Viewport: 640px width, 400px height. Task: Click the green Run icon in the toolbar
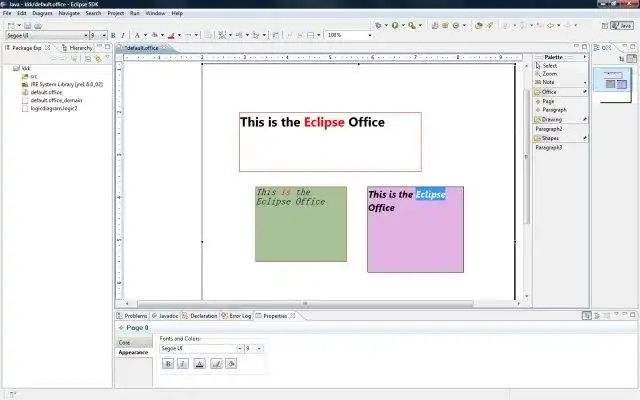tap(395, 25)
